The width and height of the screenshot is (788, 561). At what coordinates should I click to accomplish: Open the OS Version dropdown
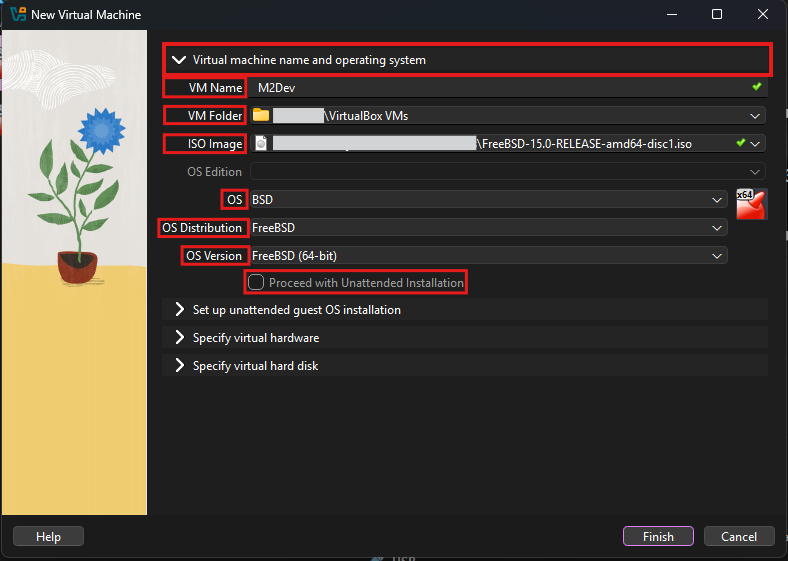(716, 256)
